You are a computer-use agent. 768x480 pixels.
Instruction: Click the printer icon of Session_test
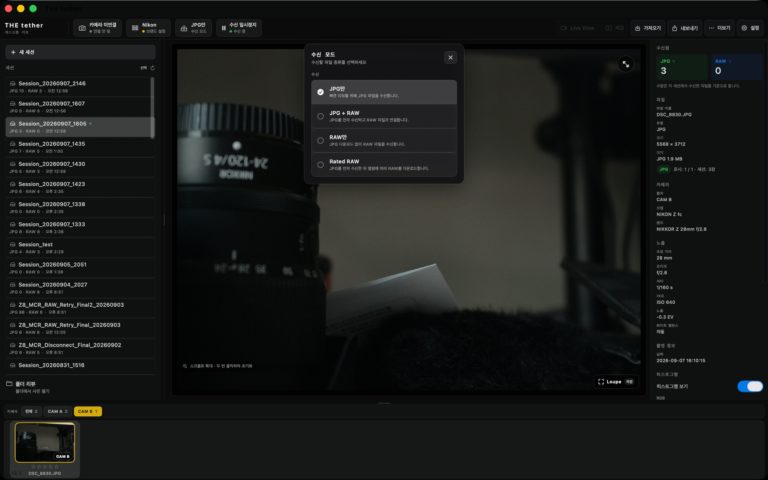pos(13,244)
